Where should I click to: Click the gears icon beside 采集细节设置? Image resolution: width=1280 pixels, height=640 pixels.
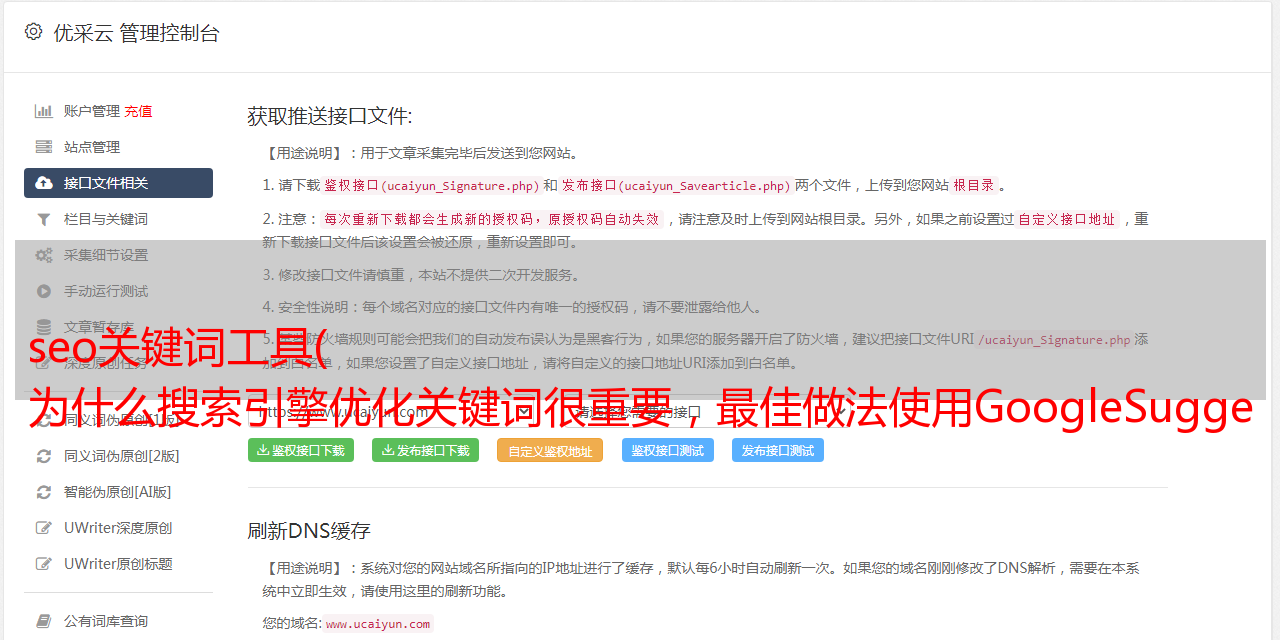point(44,255)
